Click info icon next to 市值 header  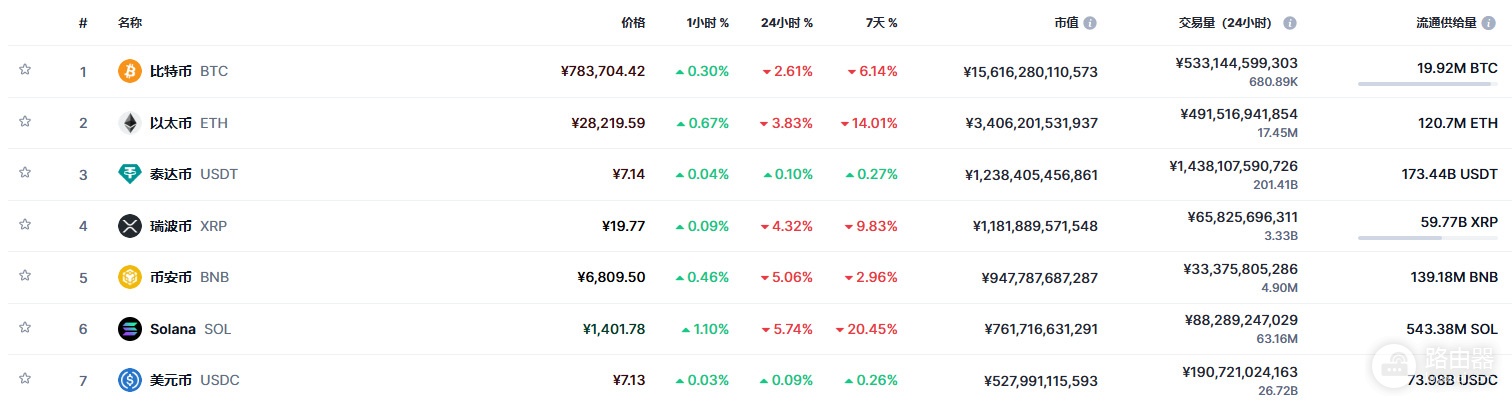coord(1090,22)
